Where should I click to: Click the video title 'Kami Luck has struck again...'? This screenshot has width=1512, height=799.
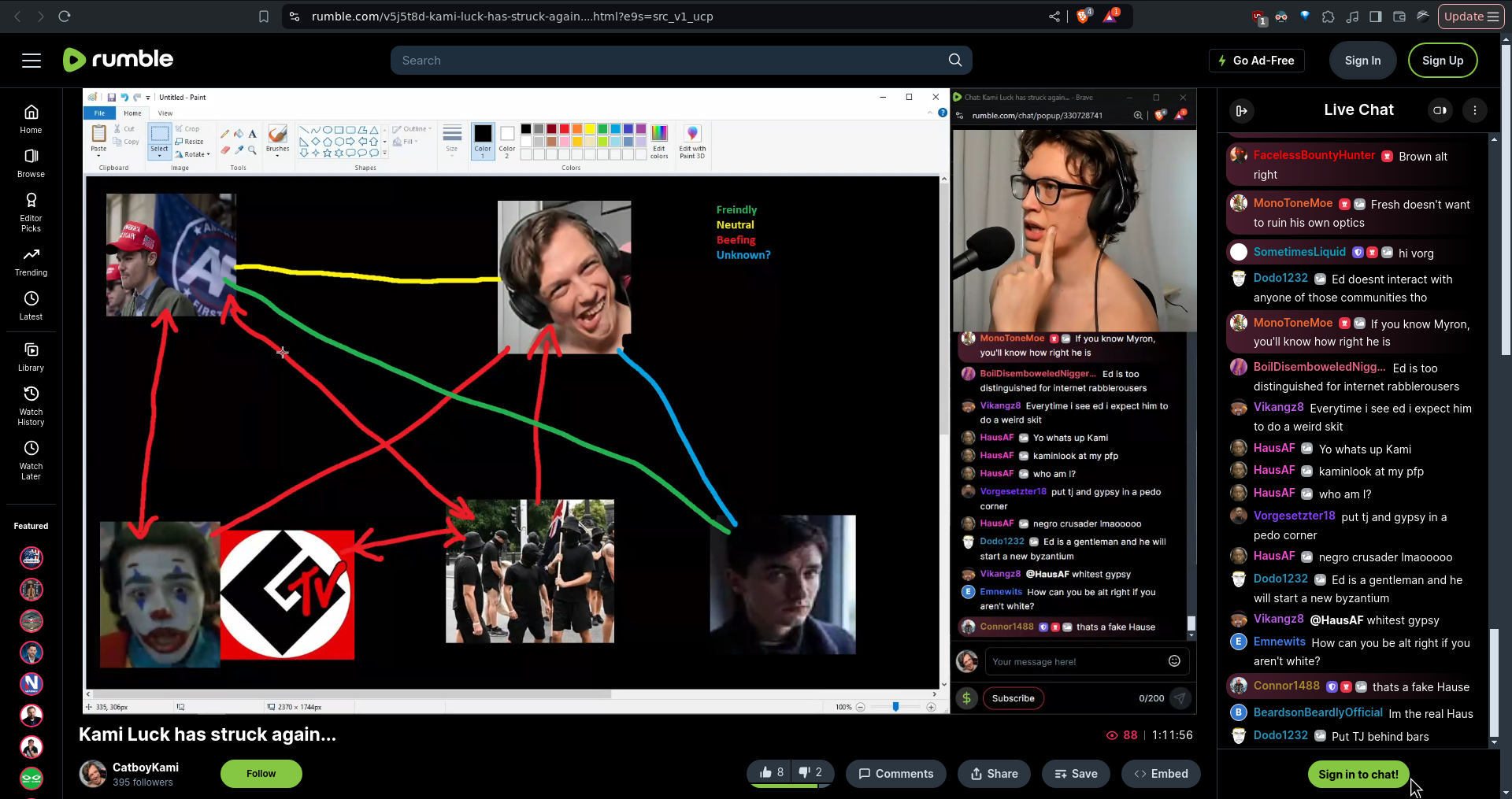tap(207, 734)
